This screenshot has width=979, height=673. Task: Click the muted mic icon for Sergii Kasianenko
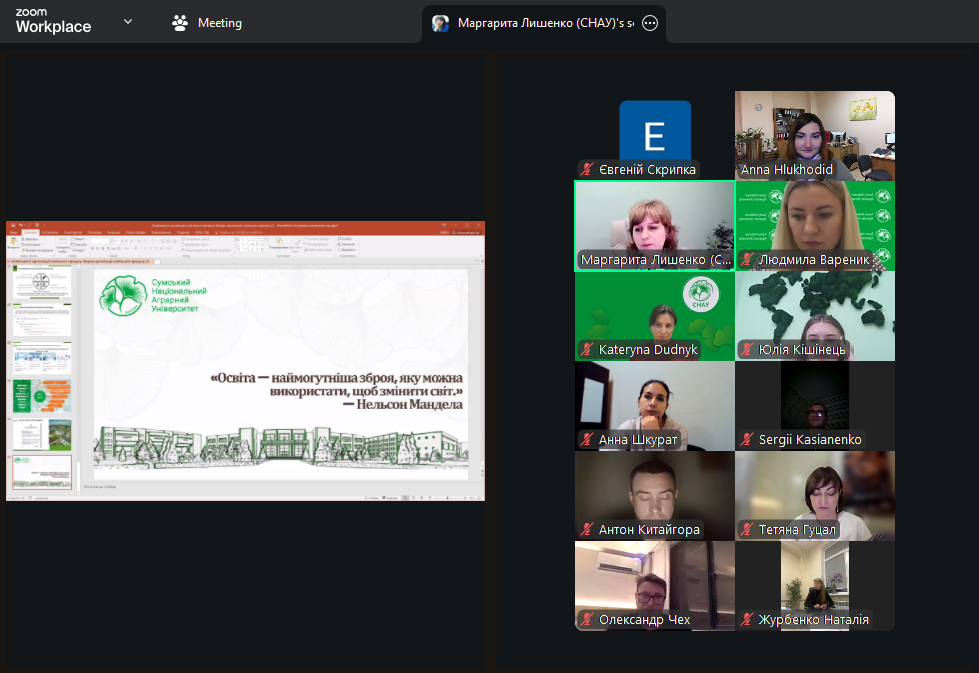tap(747, 440)
